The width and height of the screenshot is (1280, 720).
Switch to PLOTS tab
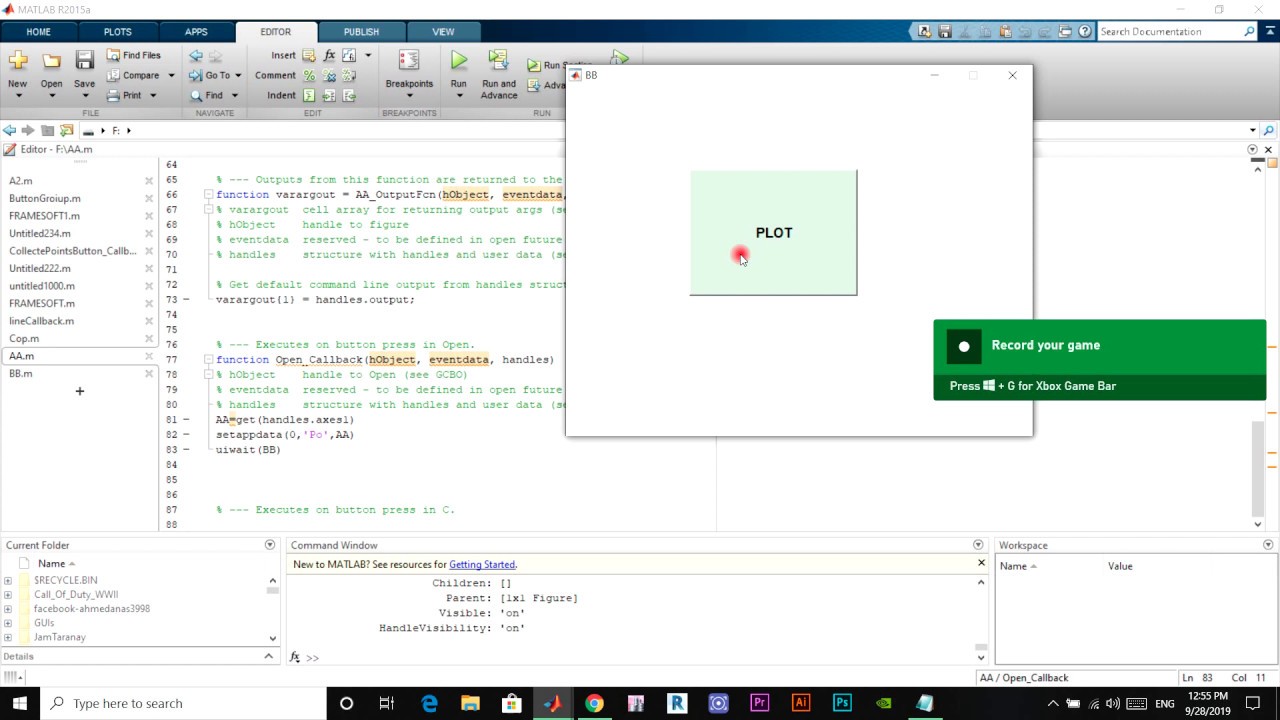coord(118,31)
